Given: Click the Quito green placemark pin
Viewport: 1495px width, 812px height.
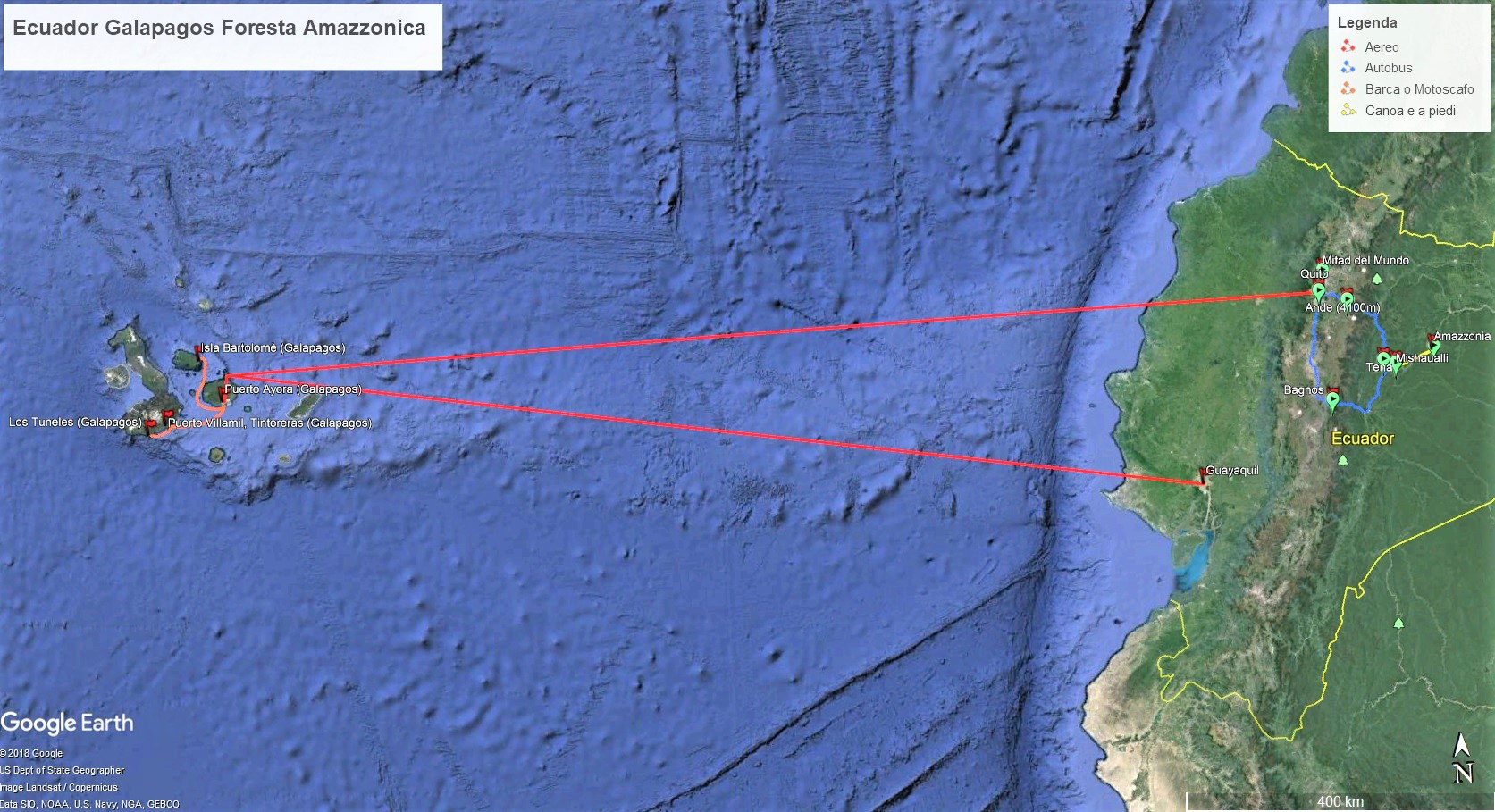Looking at the screenshot, I should coord(1318,291).
